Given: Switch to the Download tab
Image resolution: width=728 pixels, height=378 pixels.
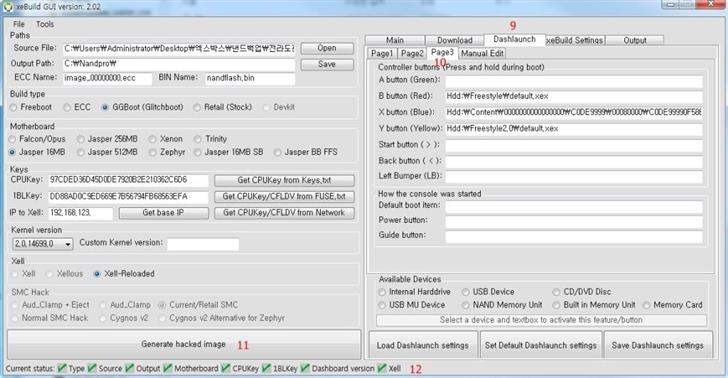Looking at the screenshot, I should pyautogui.click(x=455, y=40).
